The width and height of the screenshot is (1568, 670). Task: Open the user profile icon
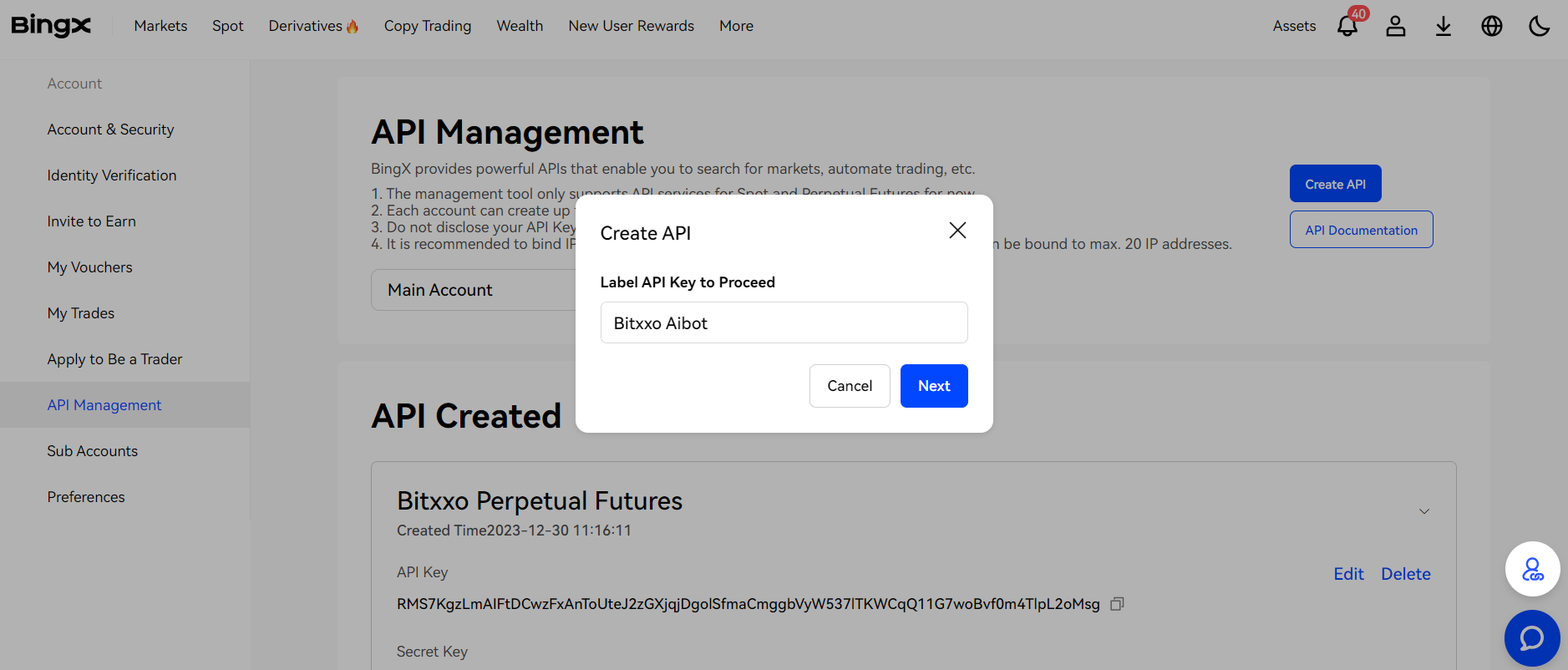point(1396,26)
